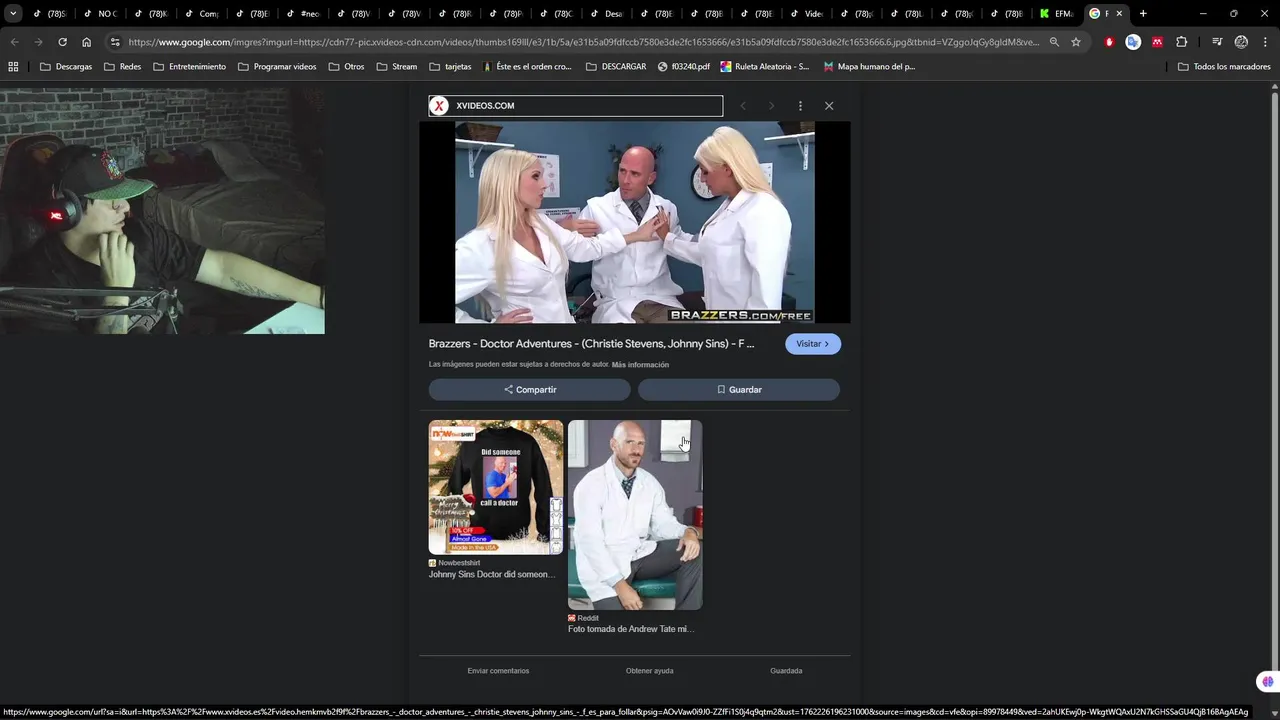Open the apps grid in bookmarks bar
The image size is (1280, 720).
tap(13, 66)
